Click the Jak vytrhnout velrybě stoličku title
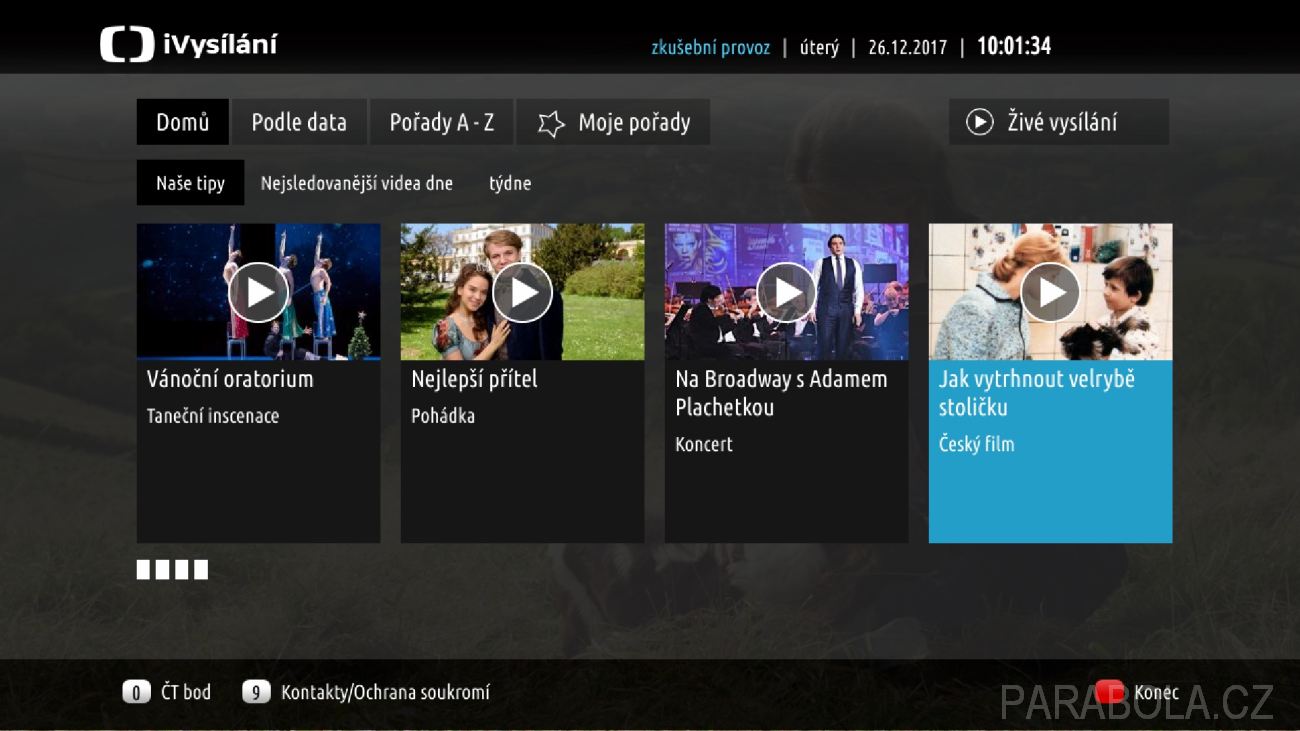Screen dimensions: 1300x731 point(1037,393)
